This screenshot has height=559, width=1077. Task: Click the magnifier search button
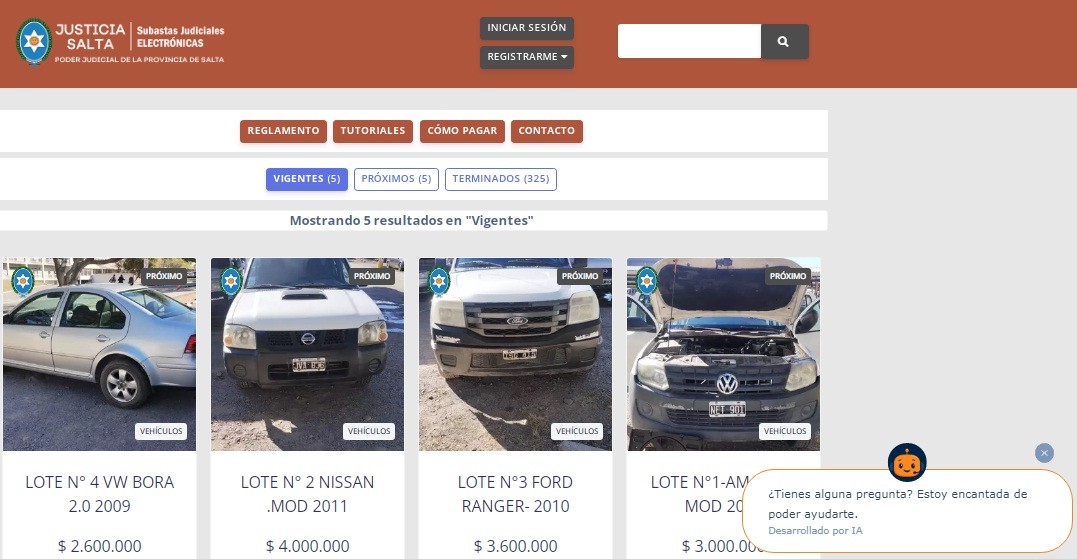click(784, 41)
